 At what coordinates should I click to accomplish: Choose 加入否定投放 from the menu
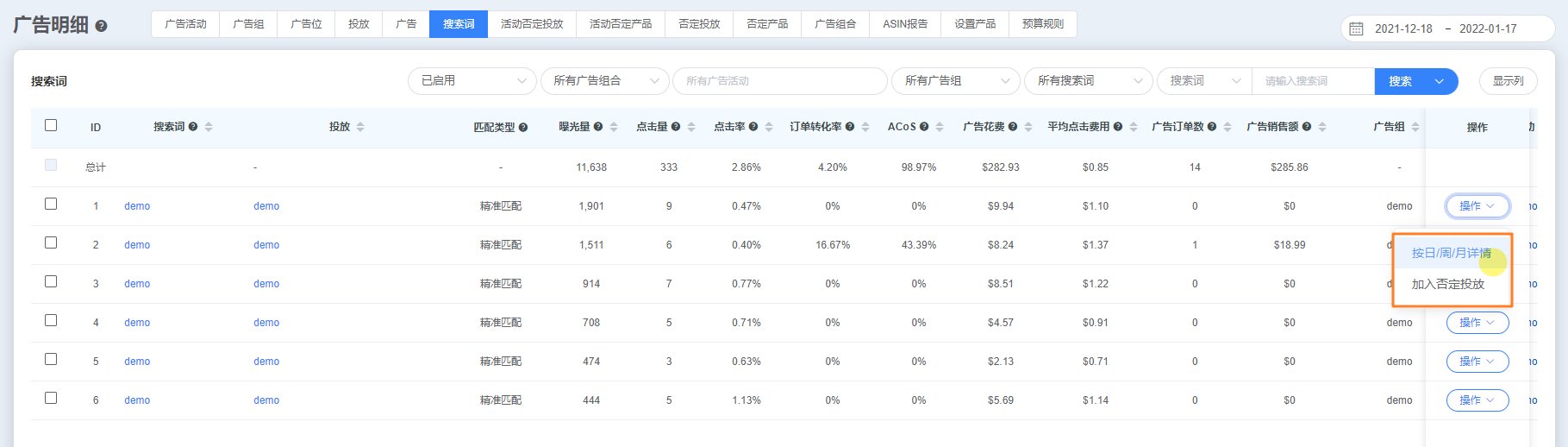click(x=1447, y=284)
